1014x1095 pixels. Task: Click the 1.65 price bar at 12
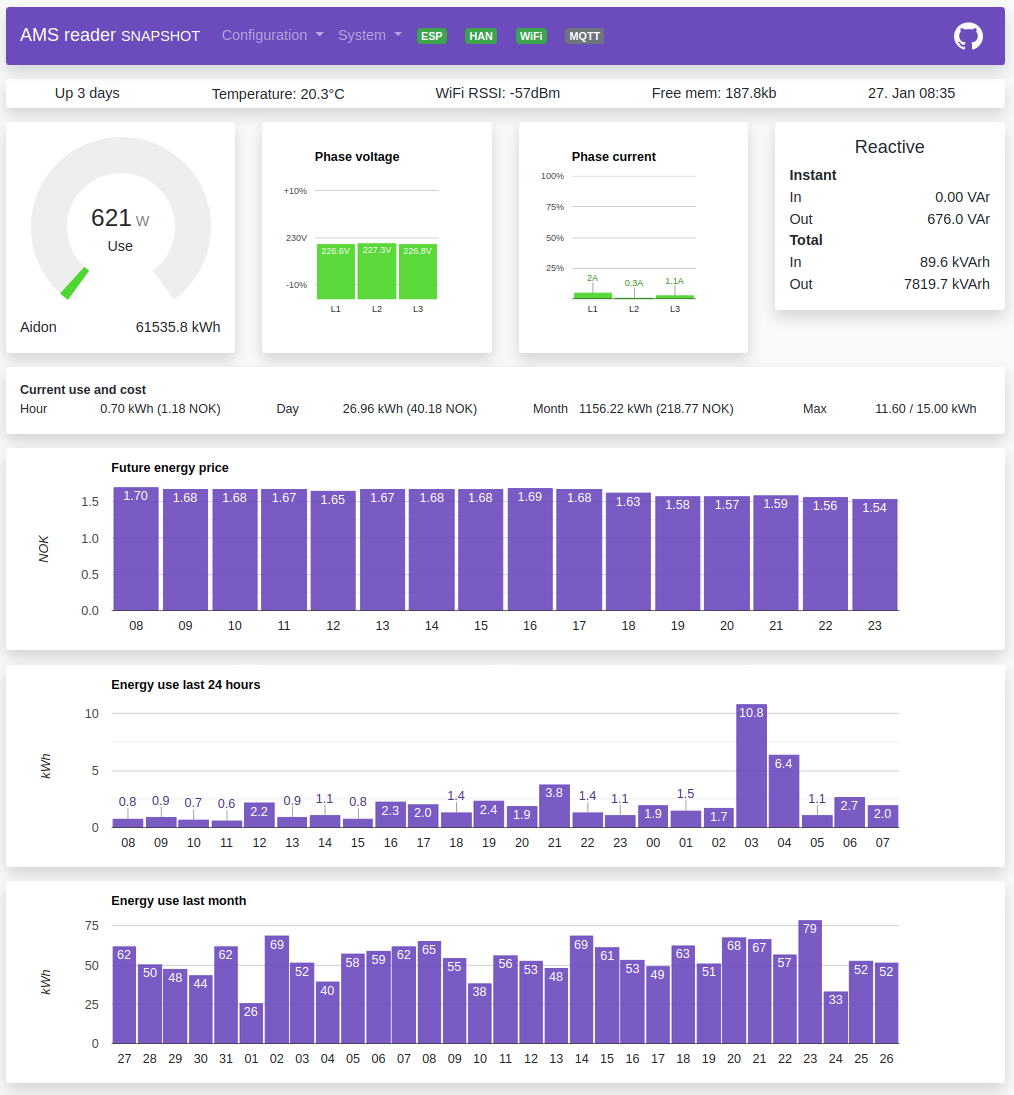(333, 551)
